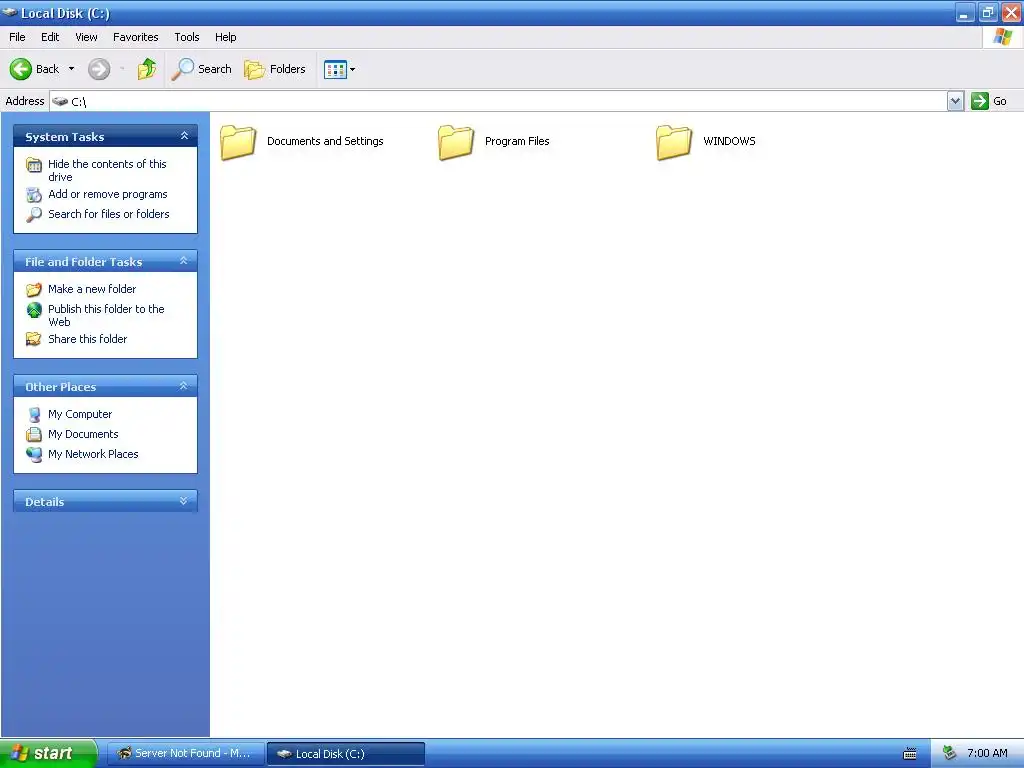Click the My Network Places icon

pyautogui.click(x=34, y=455)
